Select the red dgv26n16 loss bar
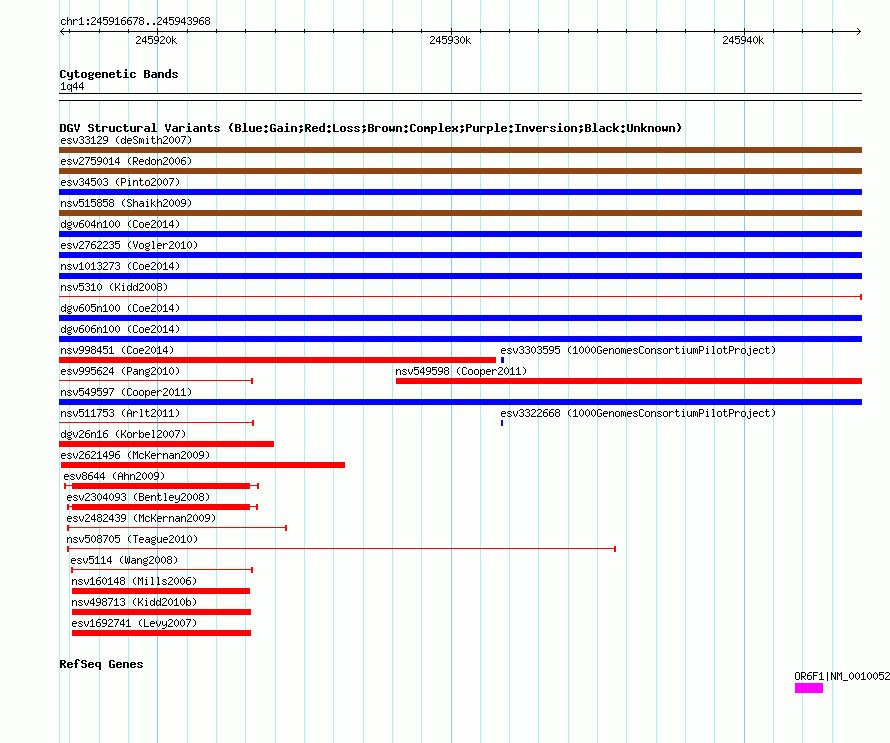890x743 pixels. coord(166,444)
